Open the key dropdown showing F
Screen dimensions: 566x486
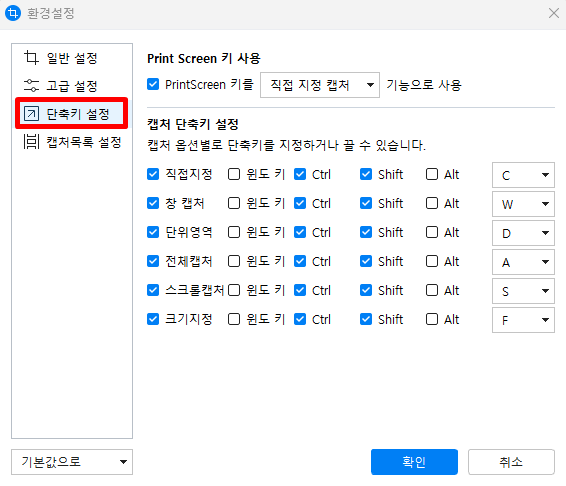(x=523, y=320)
